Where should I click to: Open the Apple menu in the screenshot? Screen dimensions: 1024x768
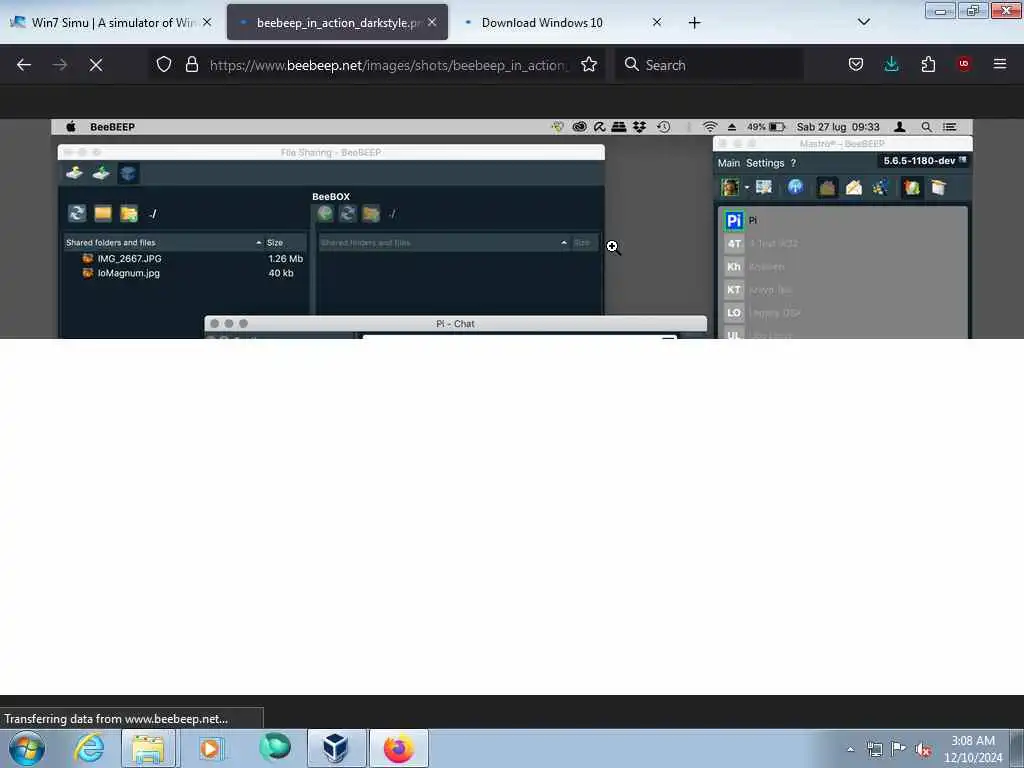coord(71,127)
